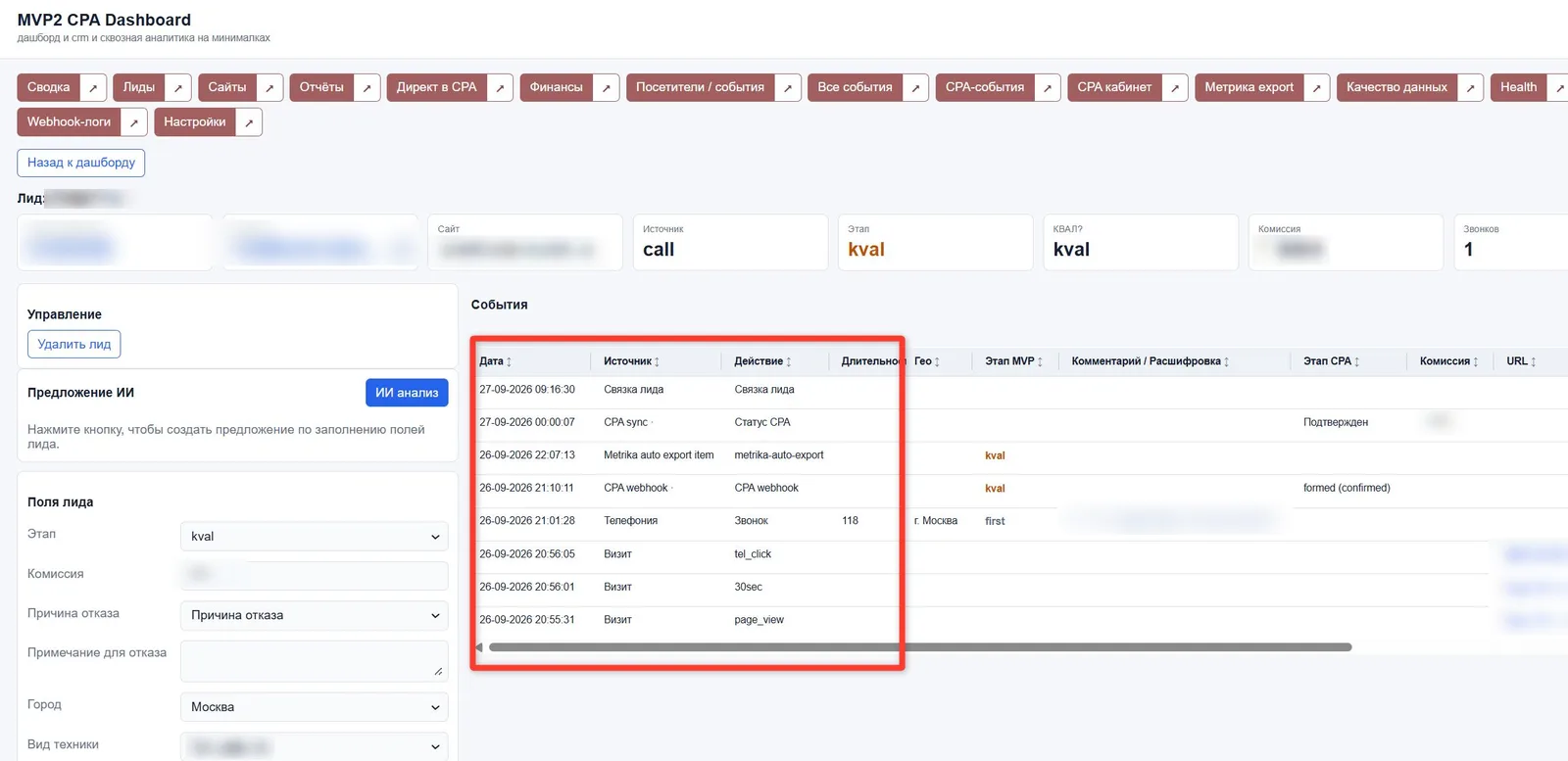
Task: Expand the Причина отказа dropdown
Action: (315, 615)
